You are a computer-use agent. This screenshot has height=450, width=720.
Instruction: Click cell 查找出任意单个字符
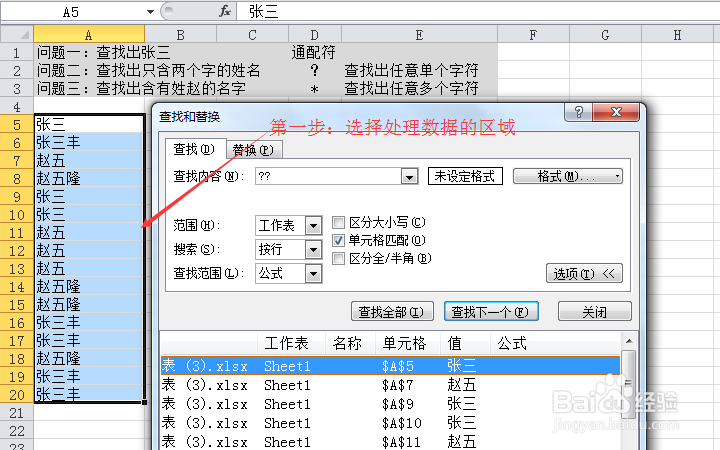tap(419, 70)
